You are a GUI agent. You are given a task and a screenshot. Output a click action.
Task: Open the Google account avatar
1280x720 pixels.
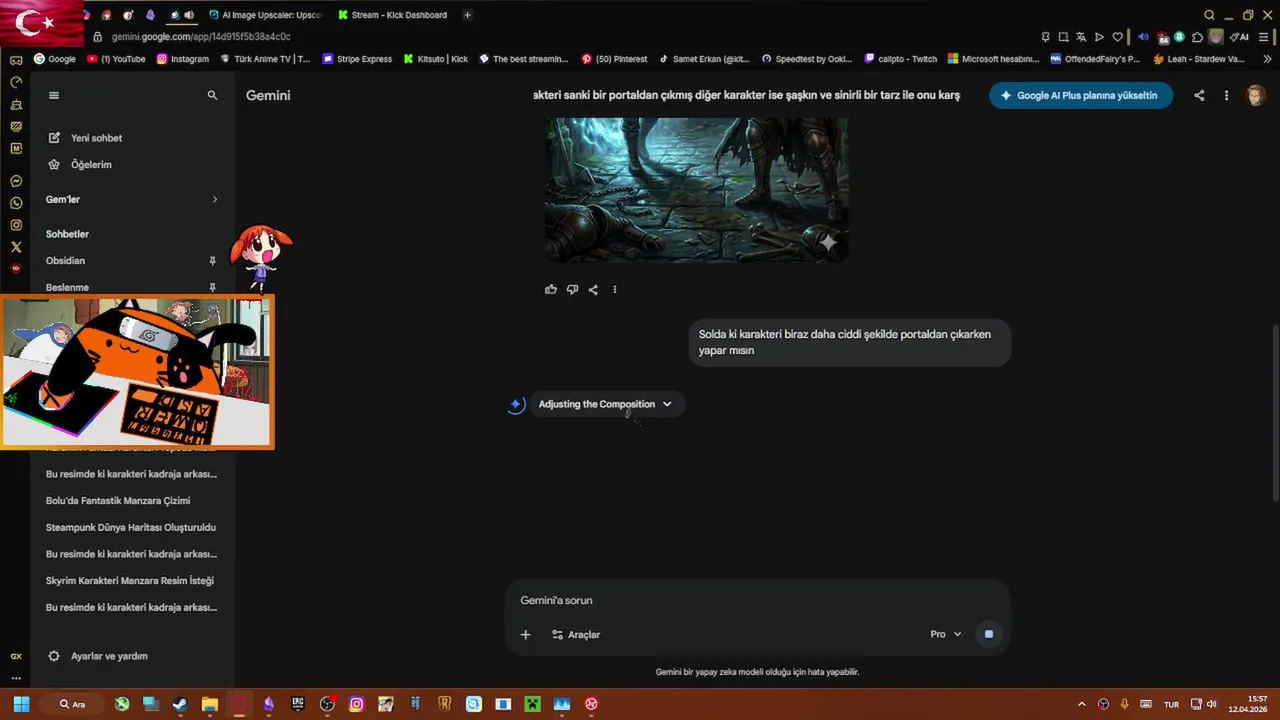[x=1256, y=95]
